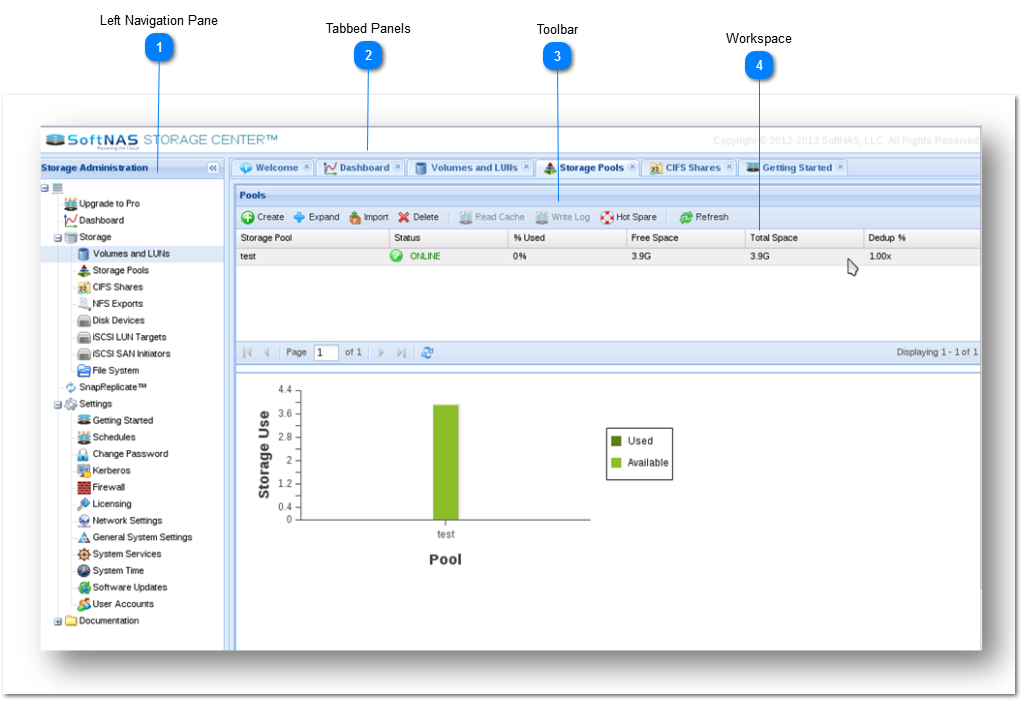1023x702 pixels.
Task: Click the Used legend color swatch
Action: [x=616, y=442]
